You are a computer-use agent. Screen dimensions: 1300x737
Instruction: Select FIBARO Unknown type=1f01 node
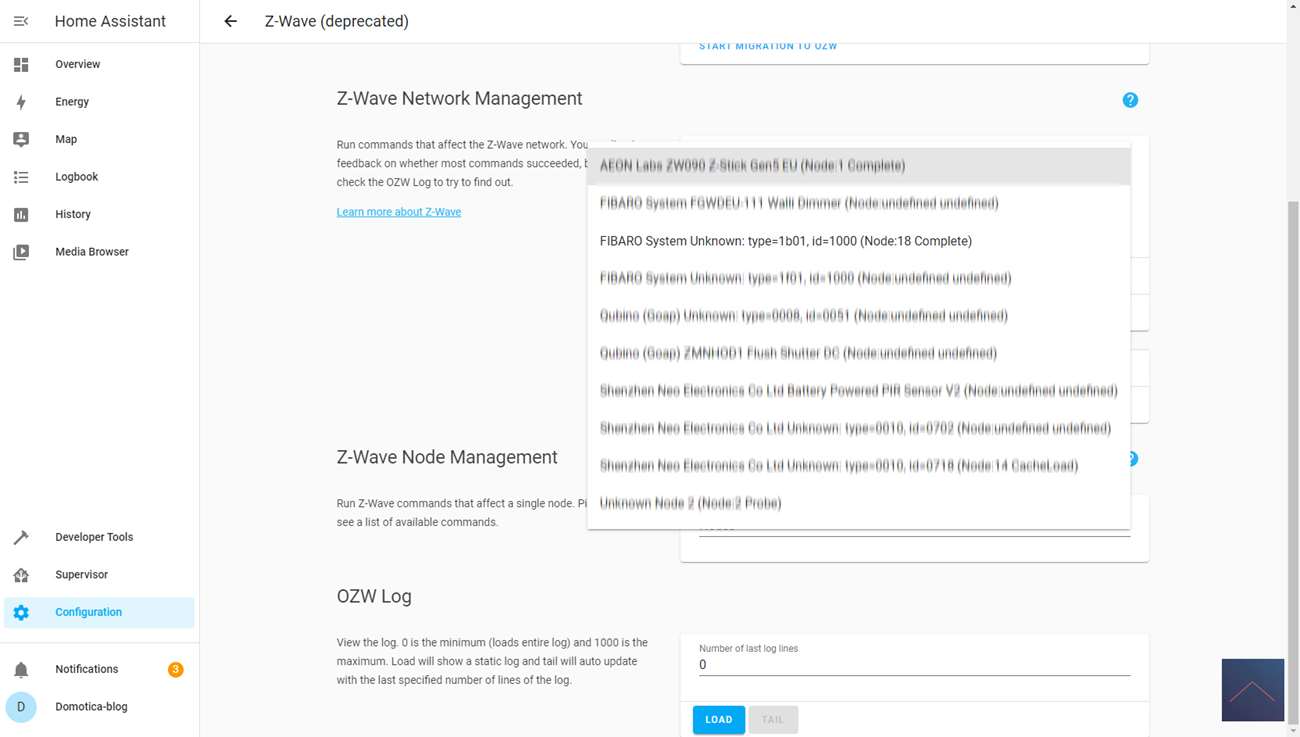(859, 278)
